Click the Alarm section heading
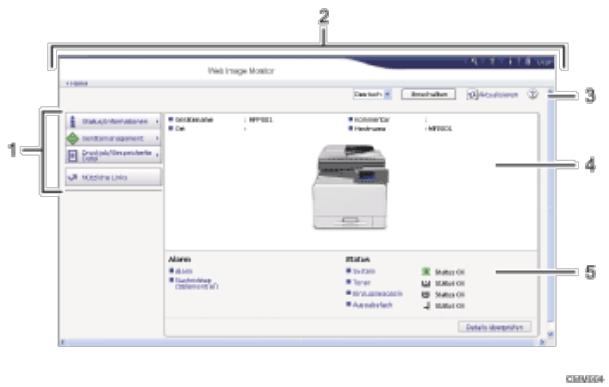Screen dimensions: 609x387 179,259
